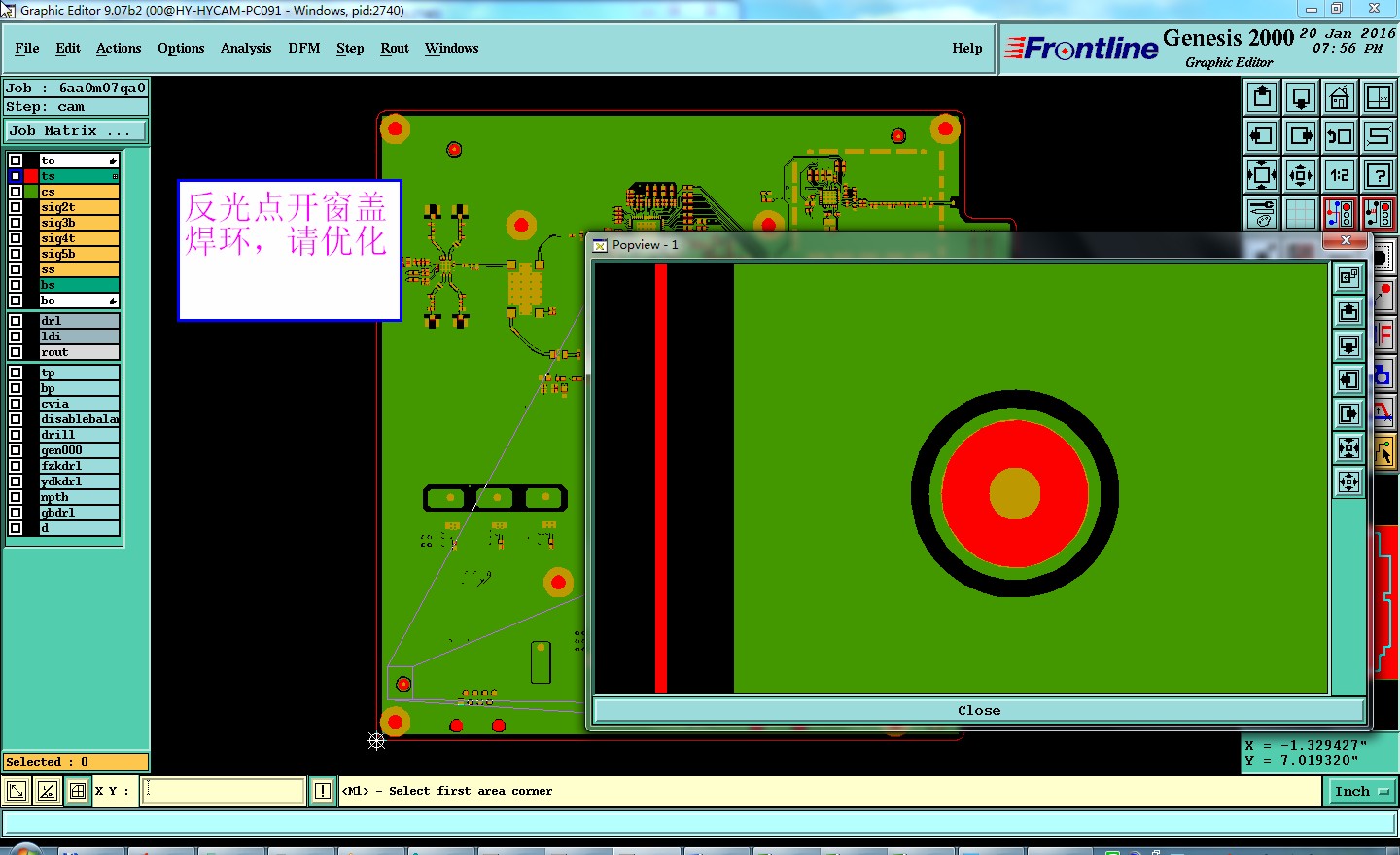1400x855 pixels.
Task: Toggle the display checkbox for layer npth
Action: [x=16, y=497]
